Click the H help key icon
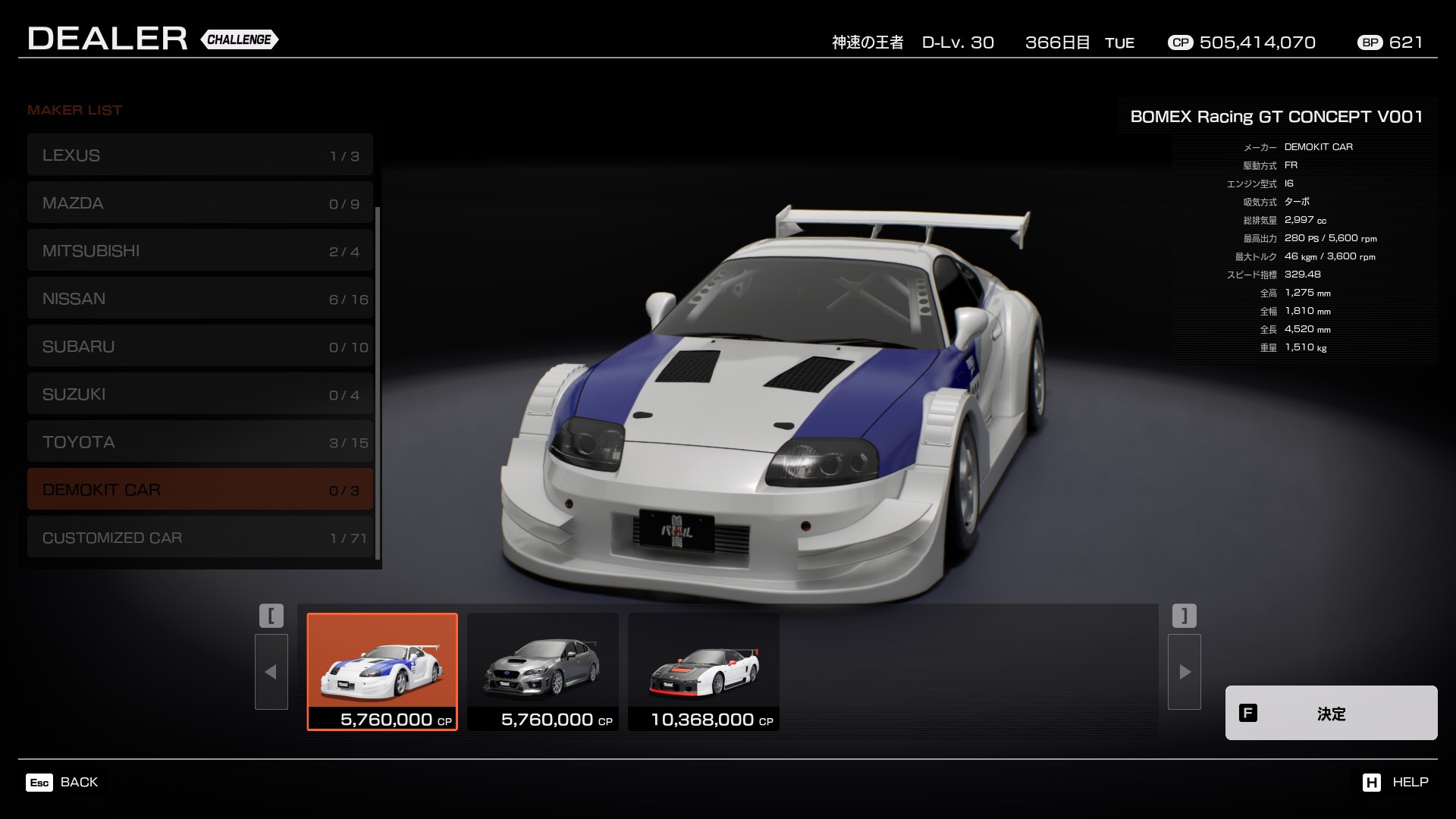The image size is (1456, 819). [x=1371, y=783]
